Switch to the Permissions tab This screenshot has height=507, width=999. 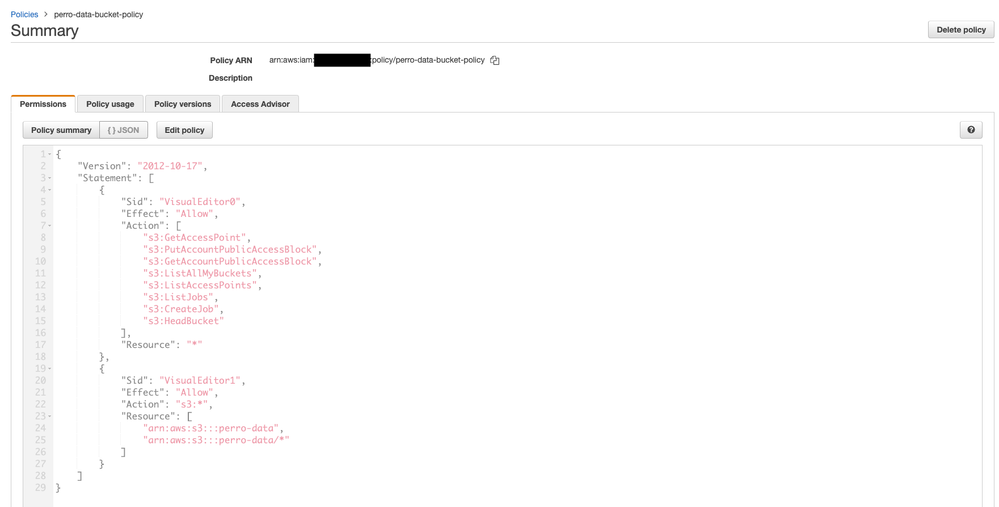pyautogui.click(x=43, y=104)
